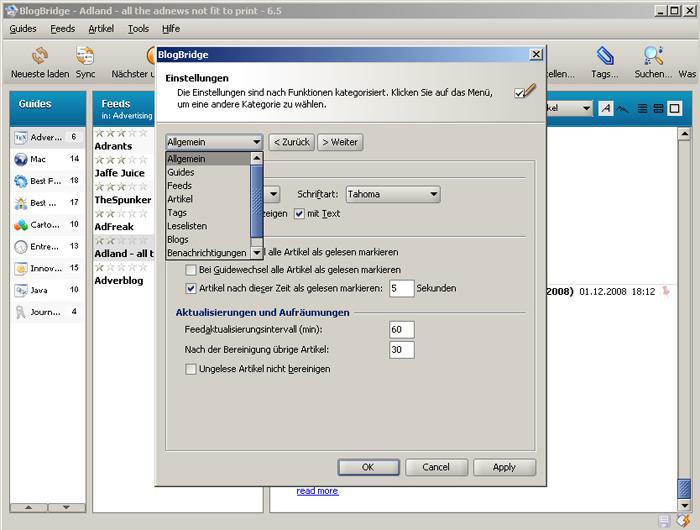Select the Best ... guide with count 17
This screenshot has height=530, width=700.
[47, 203]
